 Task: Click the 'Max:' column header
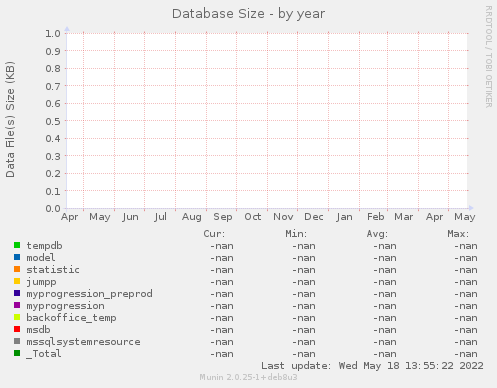click(x=458, y=234)
